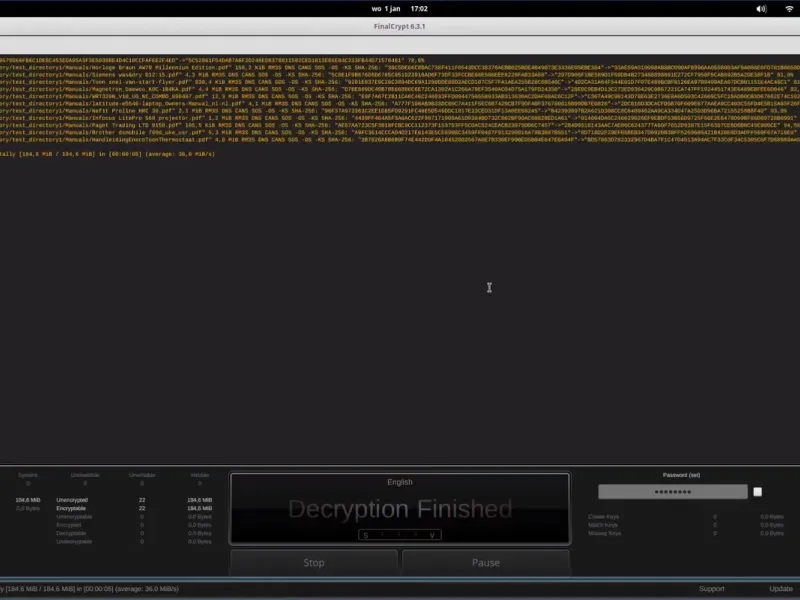Viewport: 800px width, 600px height.
Task: Click the small S-to-V progress indicator
Action: [399, 535]
